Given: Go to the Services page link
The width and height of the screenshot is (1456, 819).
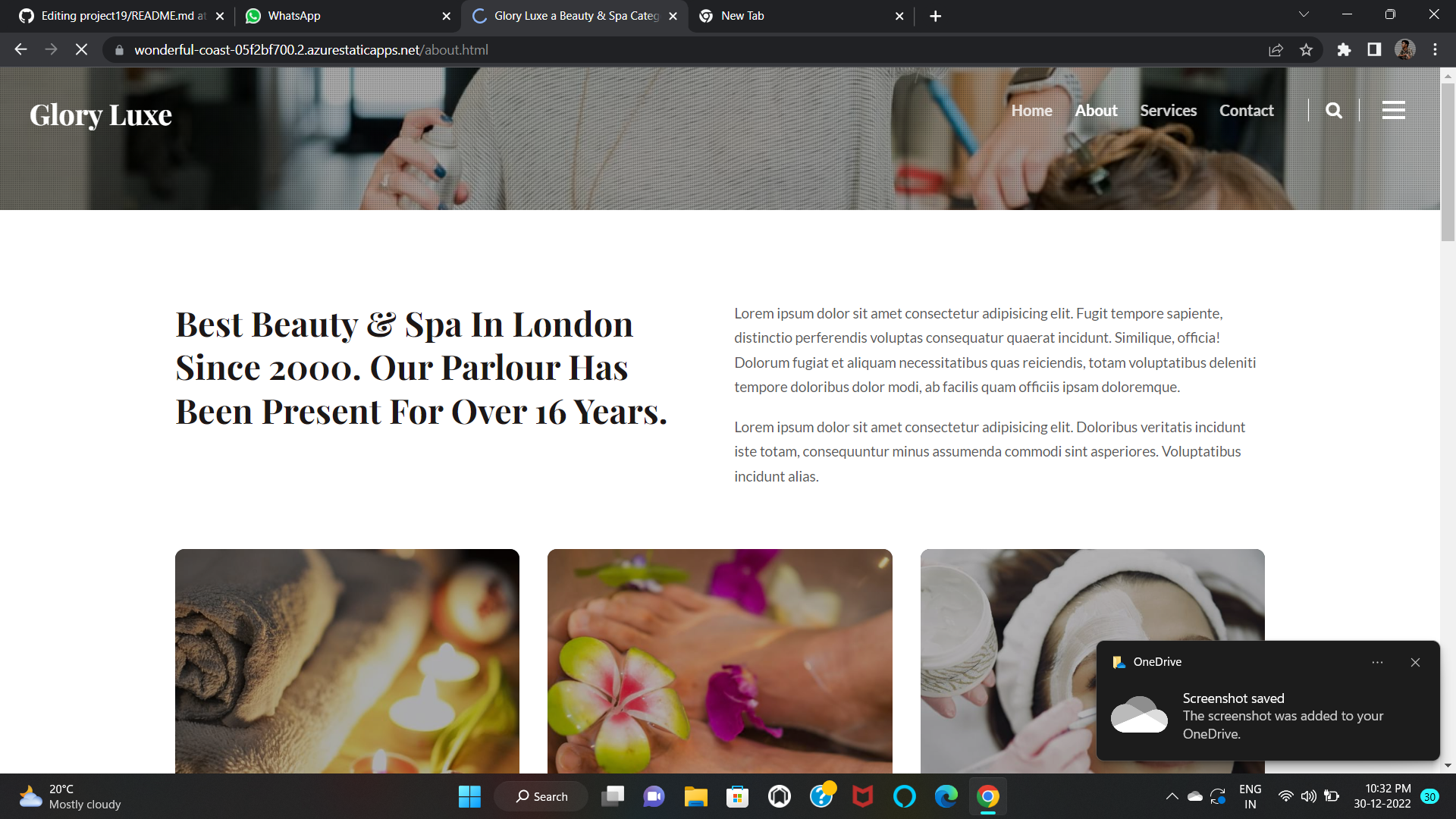Looking at the screenshot, I should coord(1168,111).
